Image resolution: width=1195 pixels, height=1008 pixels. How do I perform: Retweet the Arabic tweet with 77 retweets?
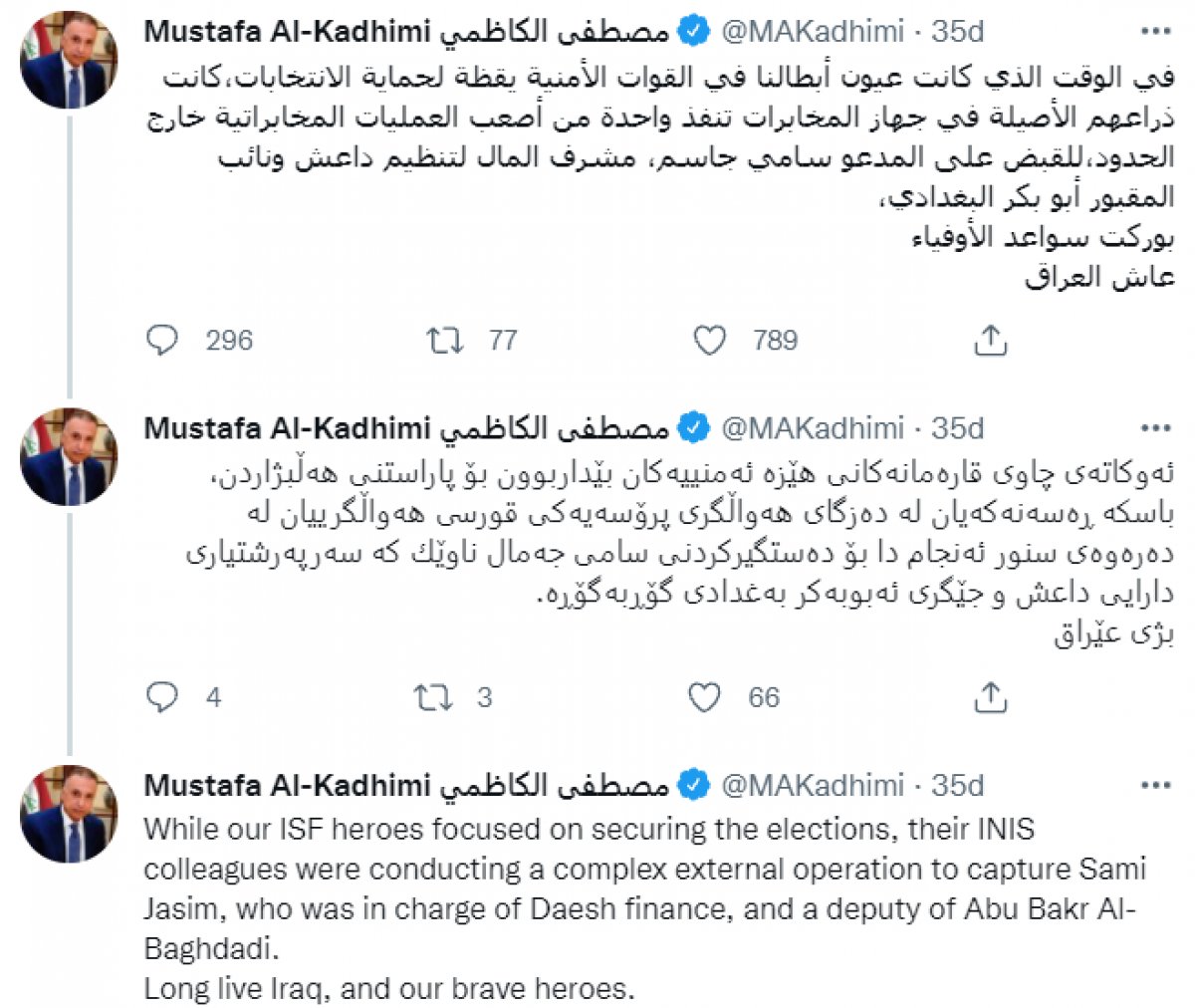(x=444, y=341)
